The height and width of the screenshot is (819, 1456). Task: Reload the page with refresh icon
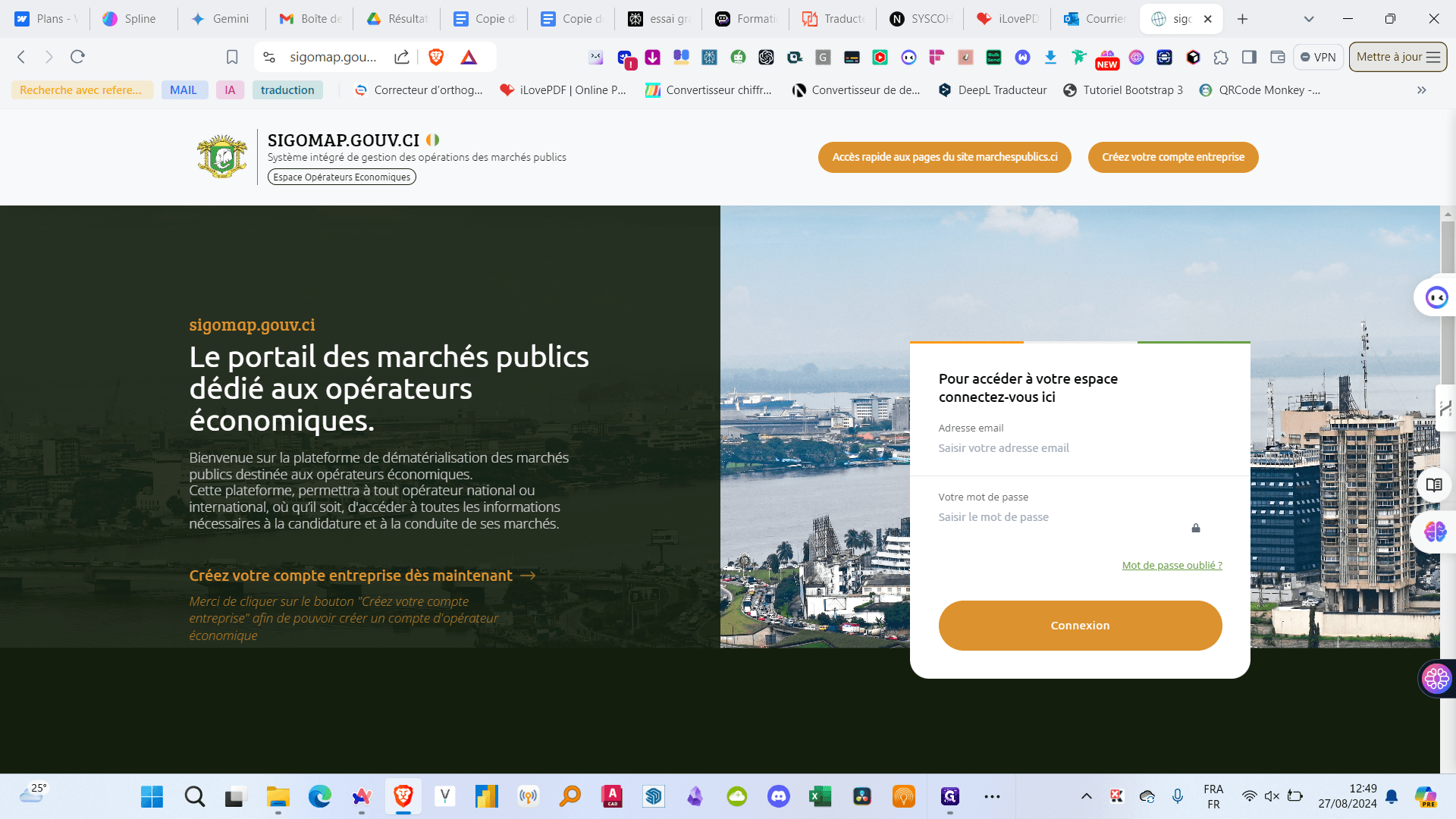[x=77, y=57]
